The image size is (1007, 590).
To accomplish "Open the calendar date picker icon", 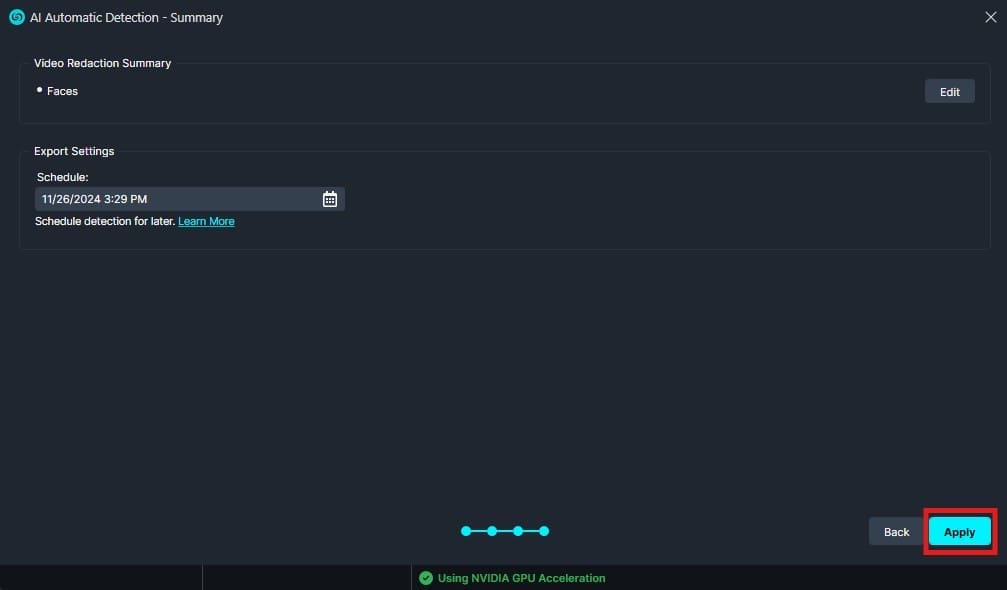I will pyautogui.click(x=330, y=199).
